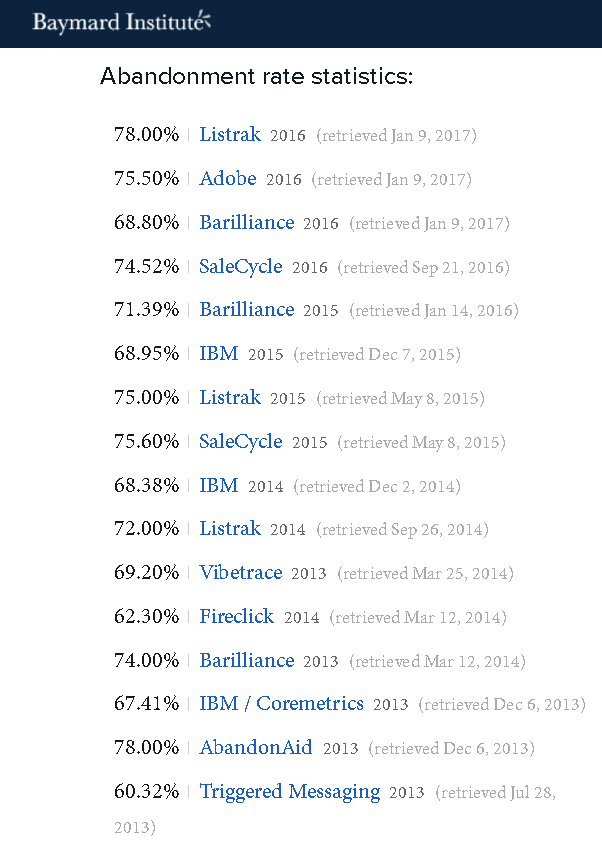
Task: Click the 60.32% percentage value
Action: tap(146, 792)
